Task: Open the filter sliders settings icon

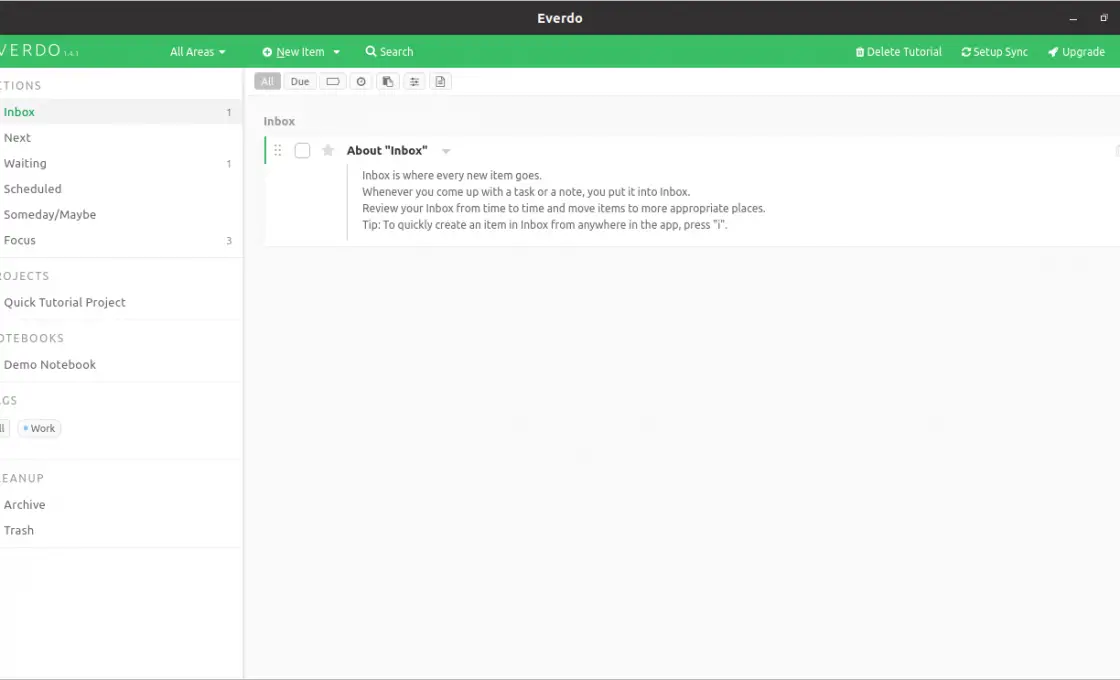Action: coord(414,81)
